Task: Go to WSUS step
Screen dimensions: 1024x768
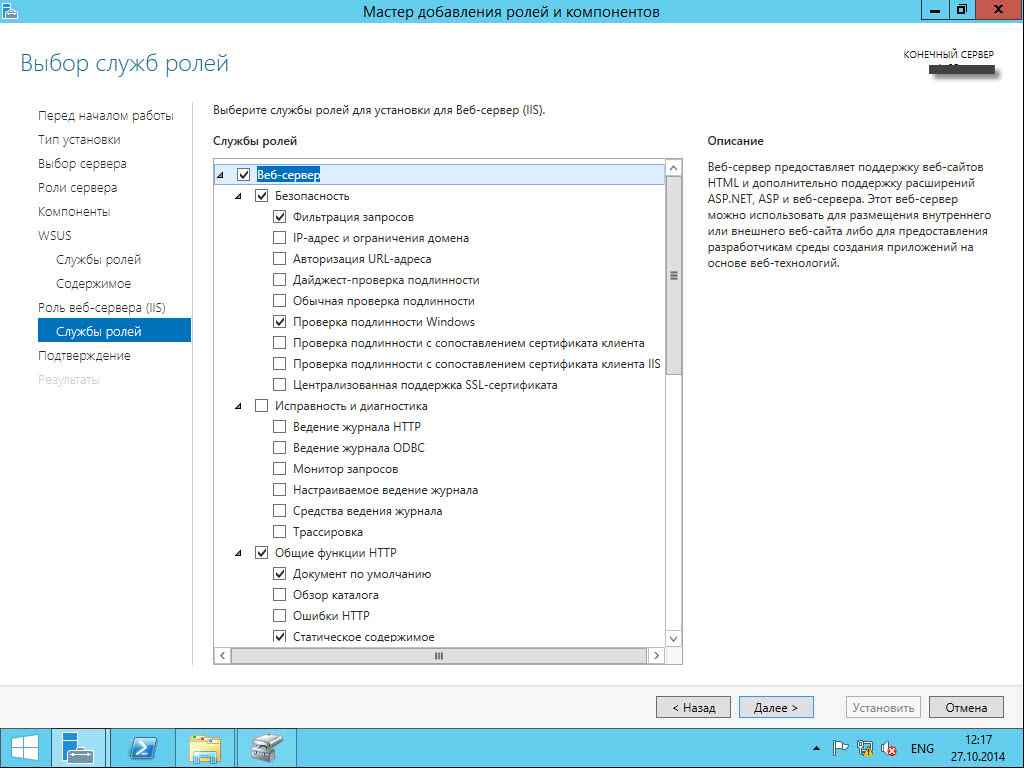Action: [55, 235]
